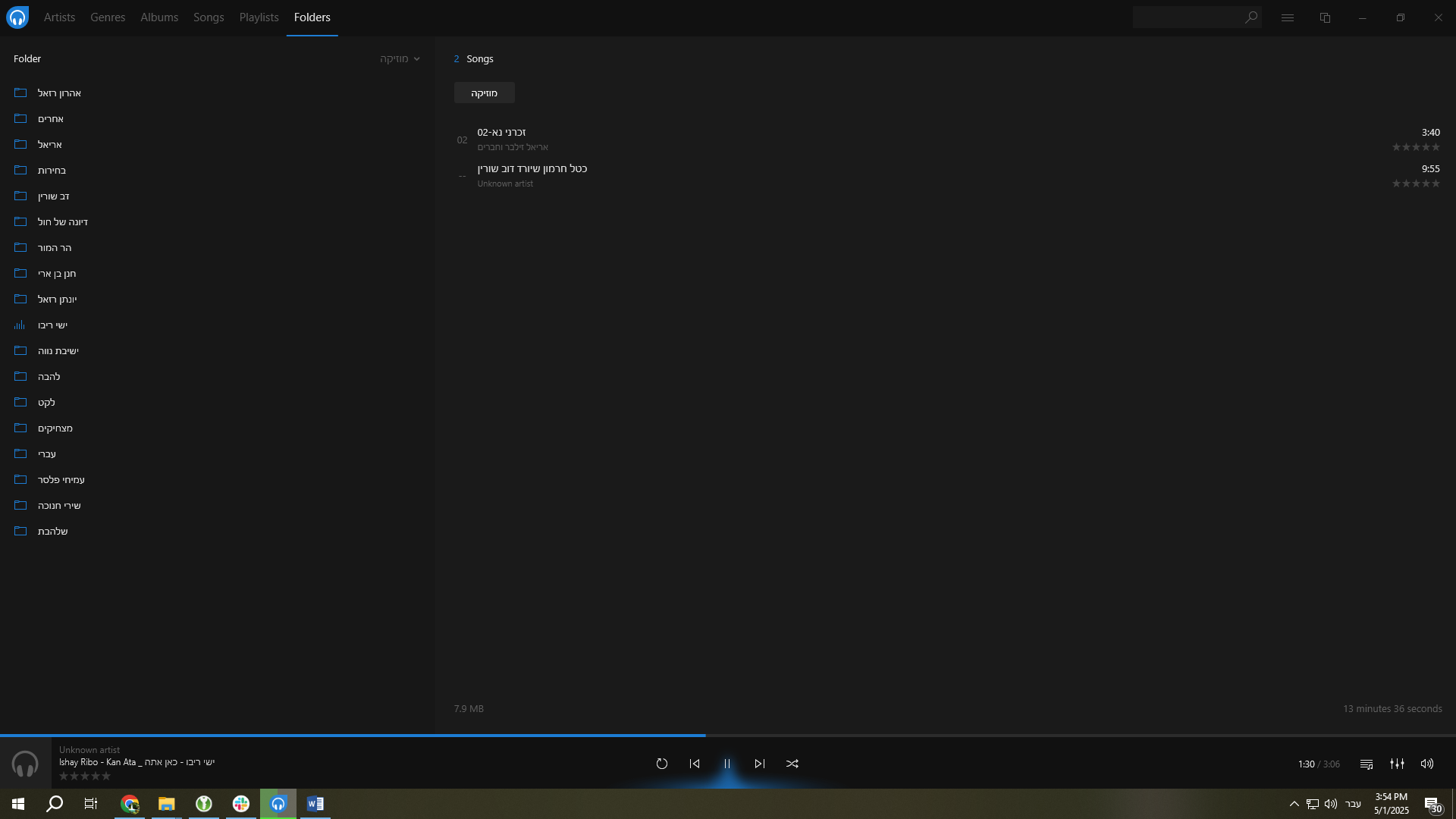Switch to mini player window icon
The width and height of the screenshot is (1456, 819).
click(1326, 17)
